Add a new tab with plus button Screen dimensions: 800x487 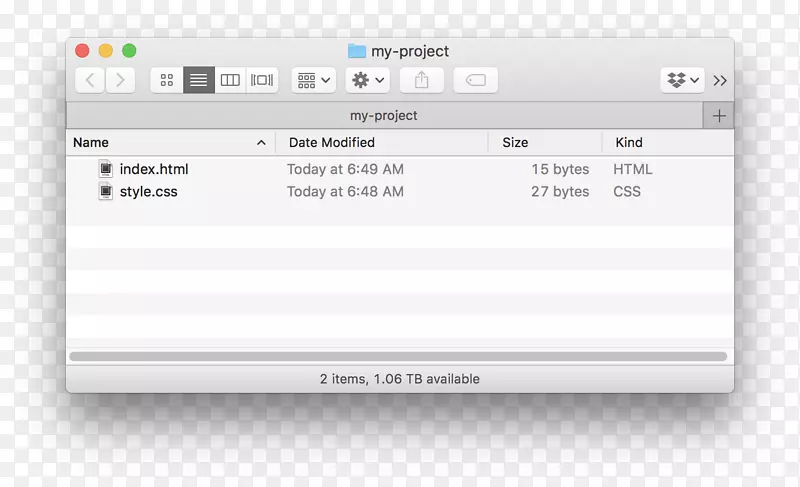coord(718,116)
